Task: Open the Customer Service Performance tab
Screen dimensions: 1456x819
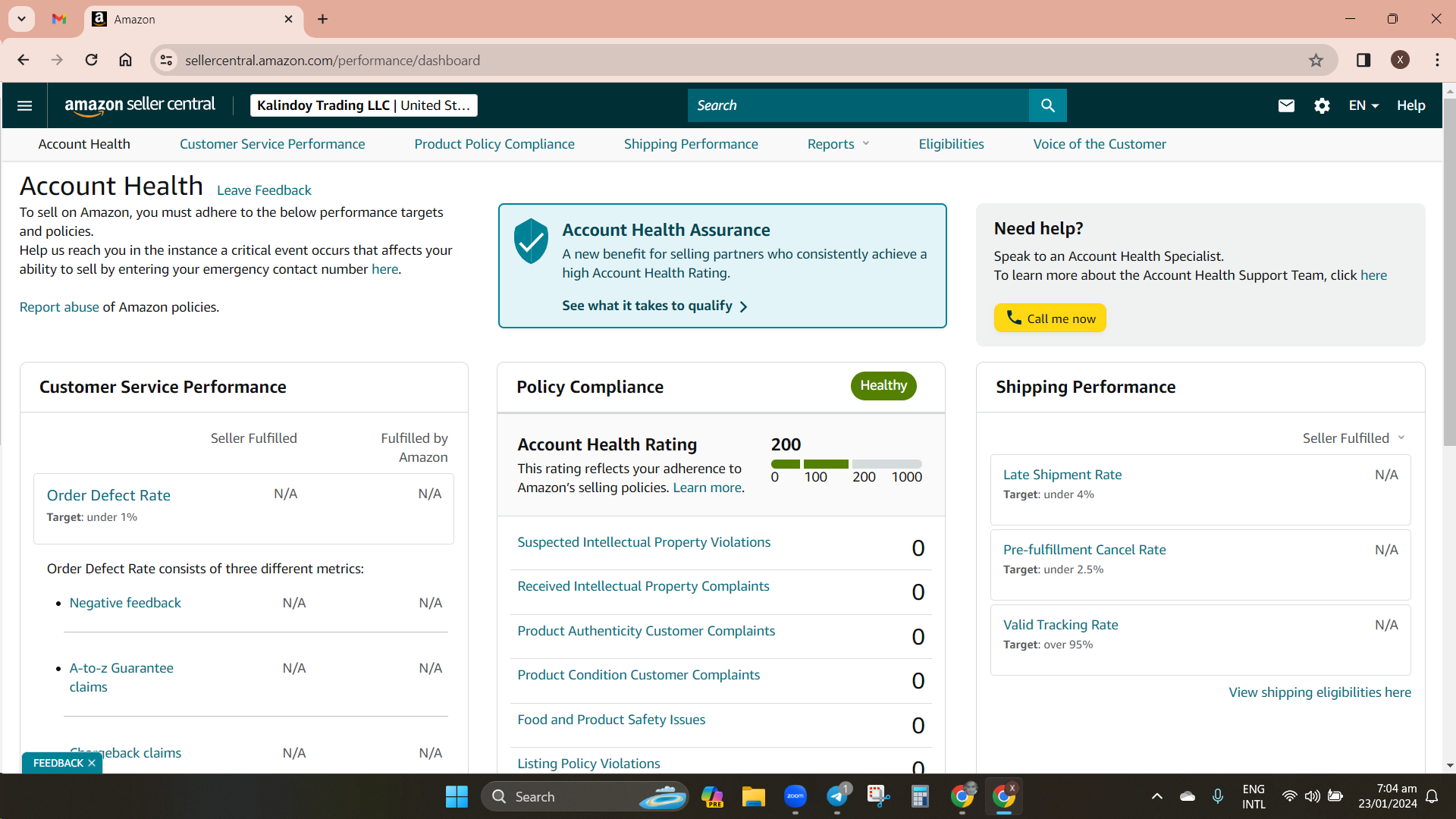Action: click(x=272, y=144)
